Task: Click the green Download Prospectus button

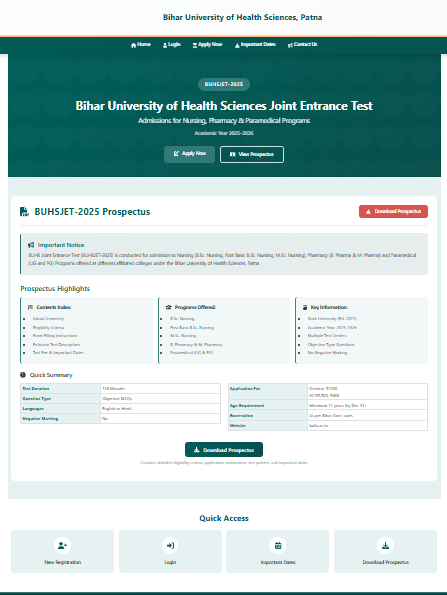Action: [224, 450]
